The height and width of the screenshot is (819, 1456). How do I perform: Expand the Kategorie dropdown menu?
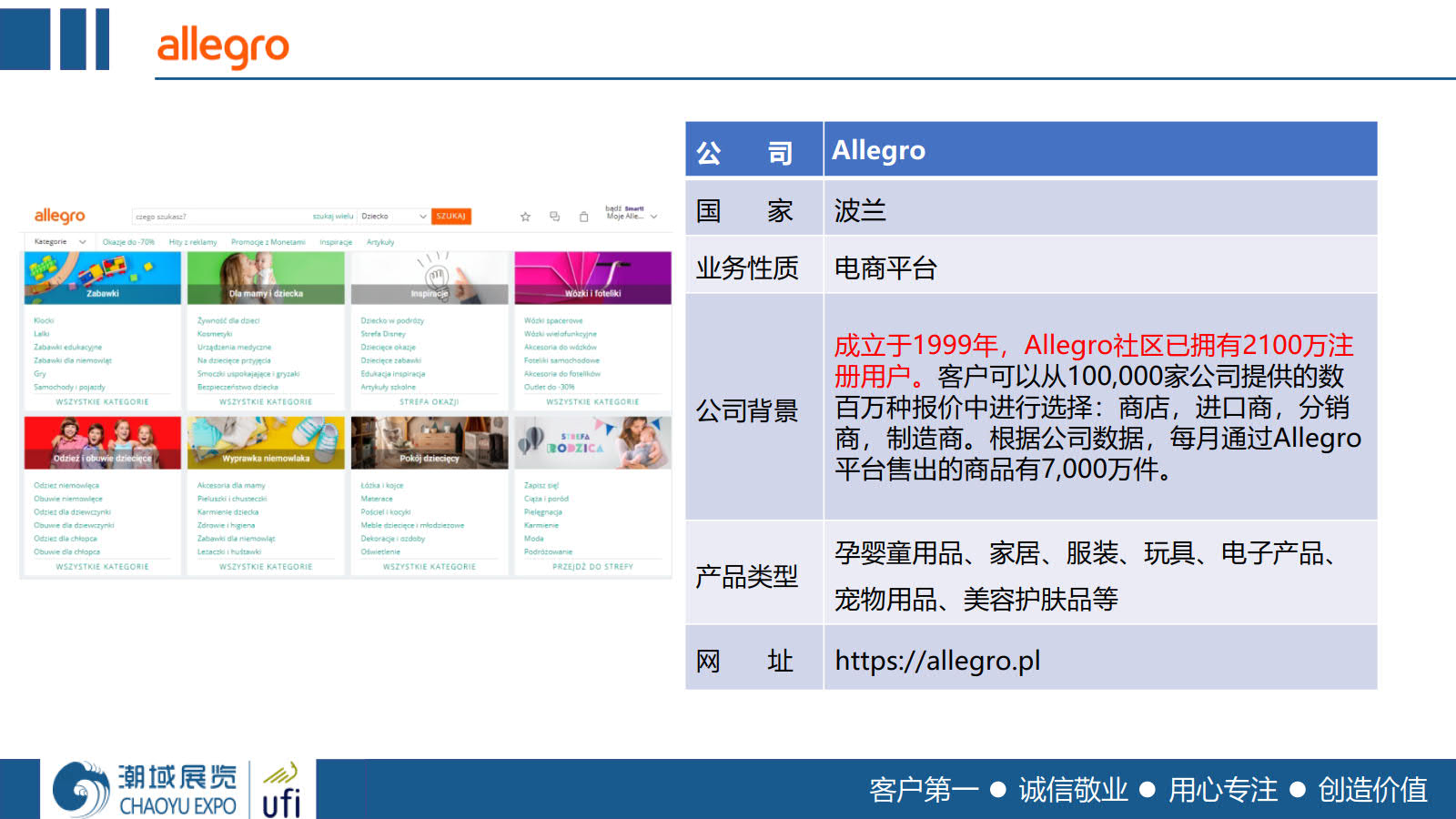coord(60,242)
